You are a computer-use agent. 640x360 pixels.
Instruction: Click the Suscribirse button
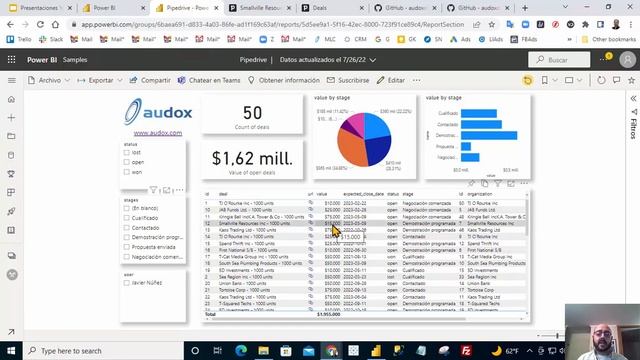(x=348, y=80)
